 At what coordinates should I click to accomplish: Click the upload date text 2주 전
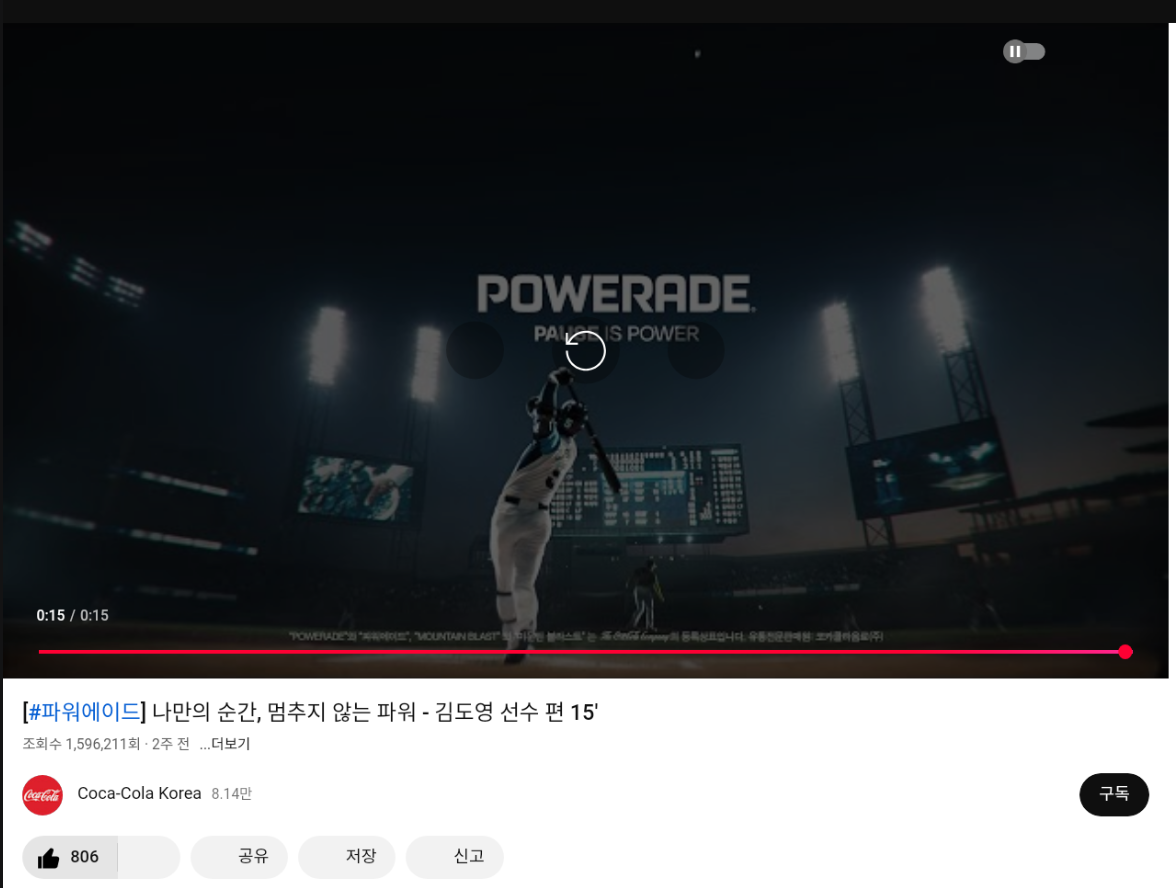pos(170,744)
